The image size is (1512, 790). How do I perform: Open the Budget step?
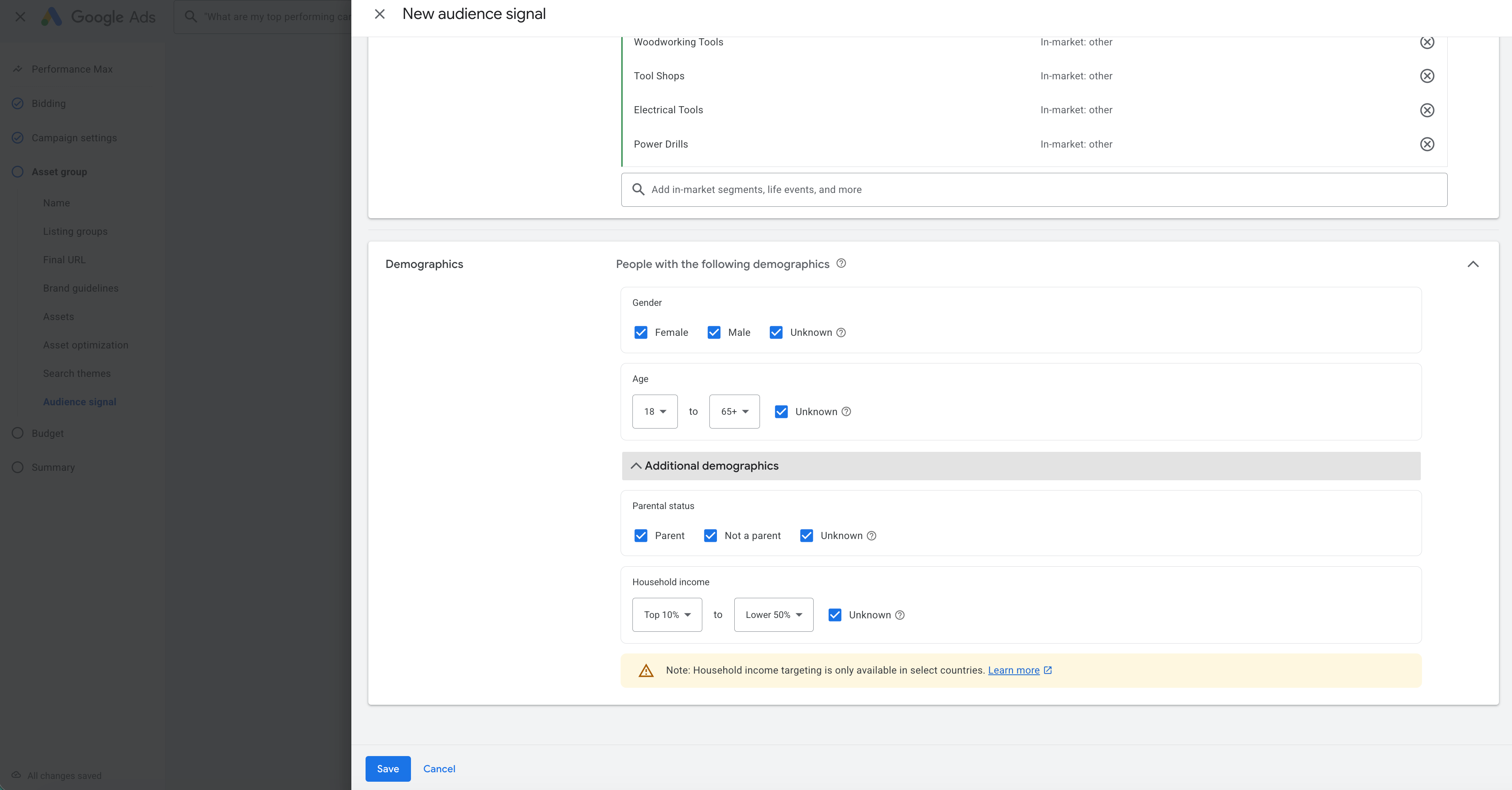coord(47,433)
